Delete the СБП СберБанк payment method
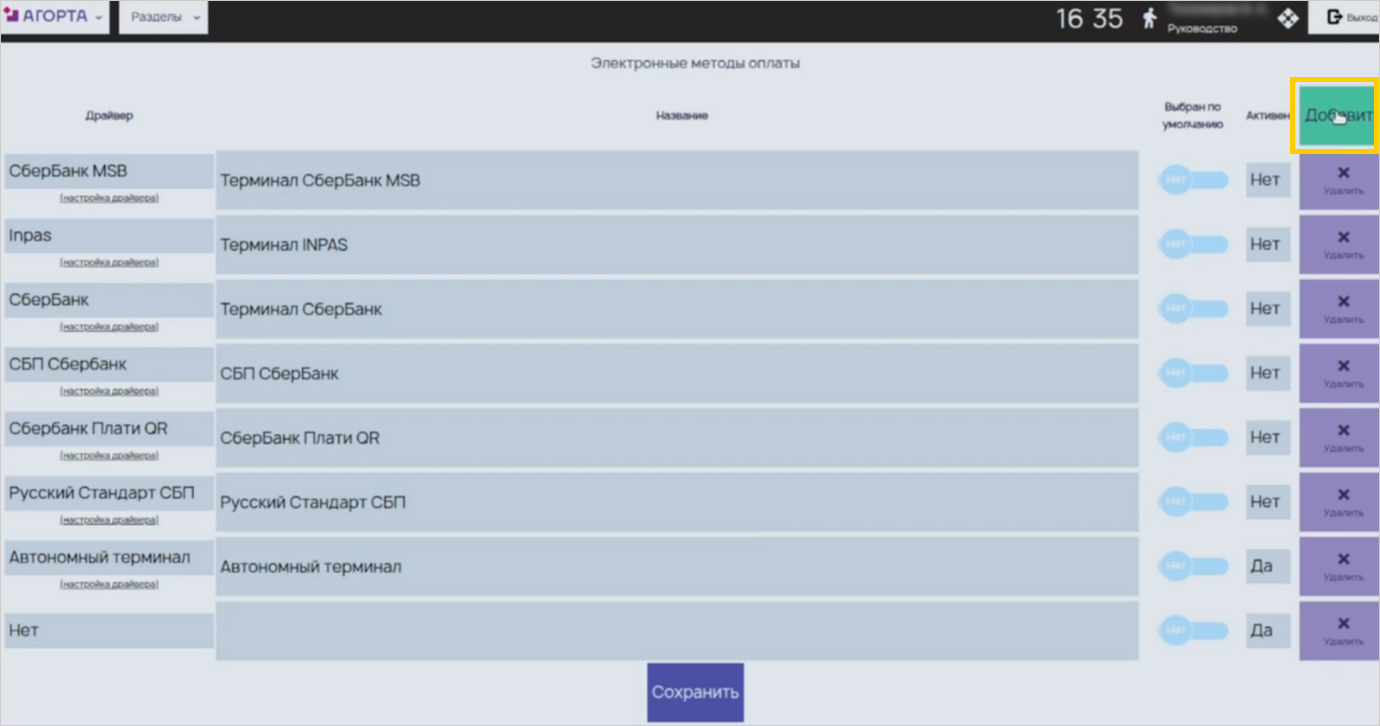The height and width of the screenshot is (726, 1380). (x=1338, y=373)
